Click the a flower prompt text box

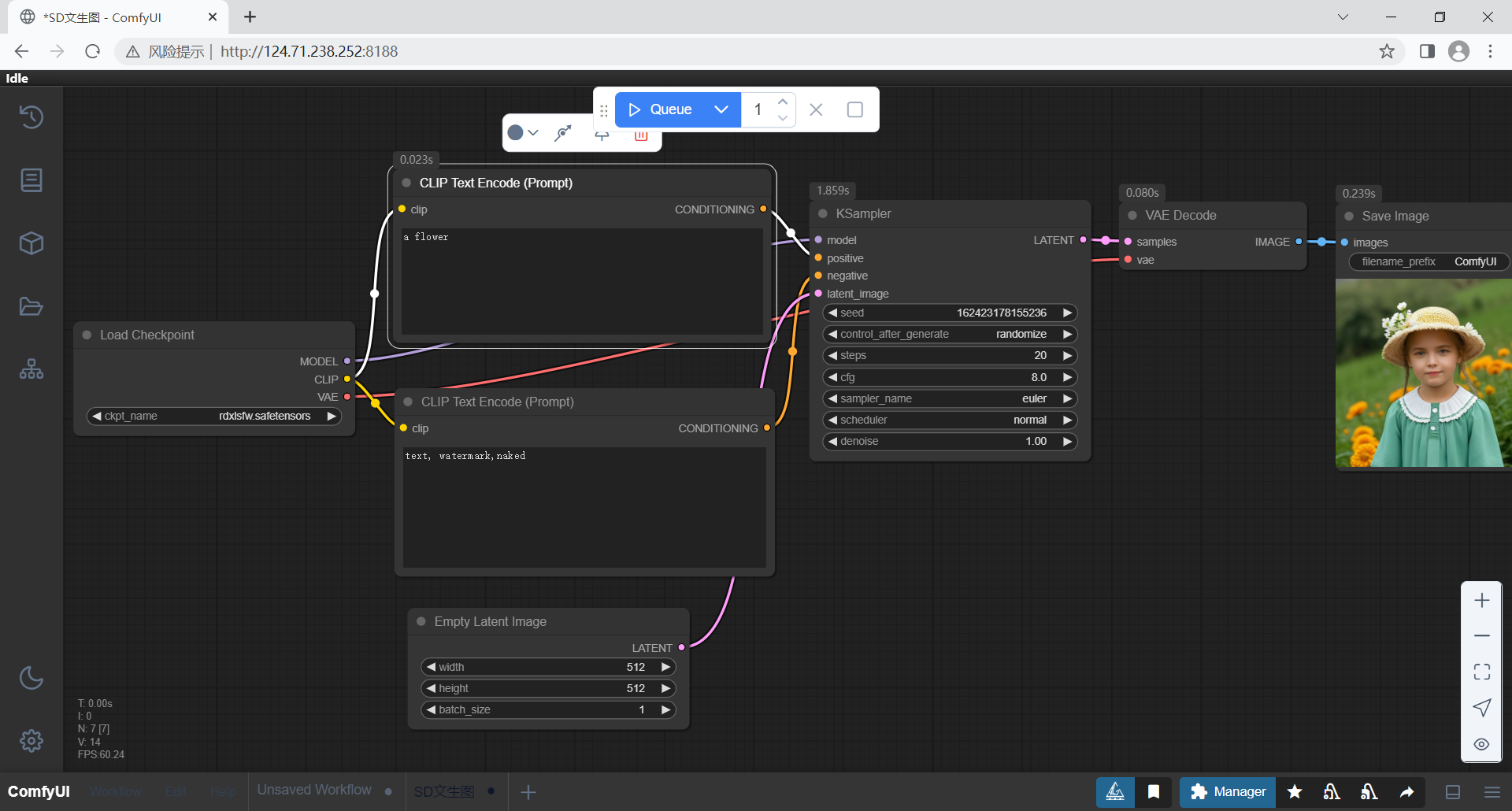(x=583, y=281)
